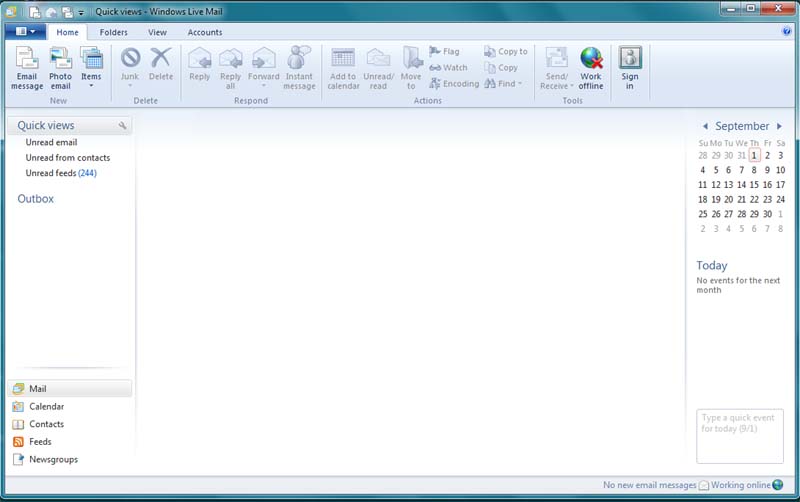The width and height of the screenshot is (800, 502).
Task: Go to previous month in calendar
Action: pos(705,126)
